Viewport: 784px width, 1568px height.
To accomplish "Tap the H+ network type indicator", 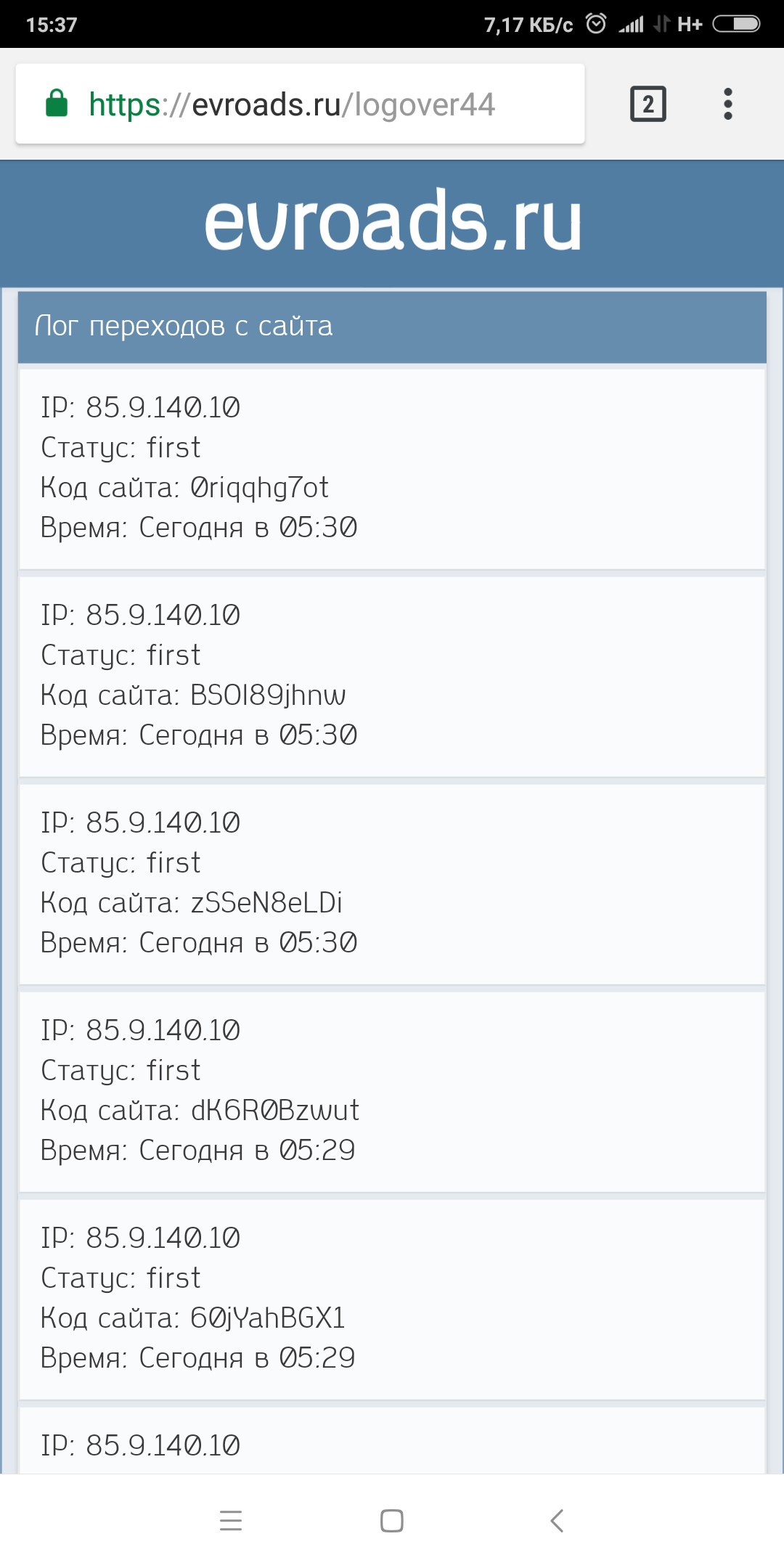I will (x=689, y=25).
